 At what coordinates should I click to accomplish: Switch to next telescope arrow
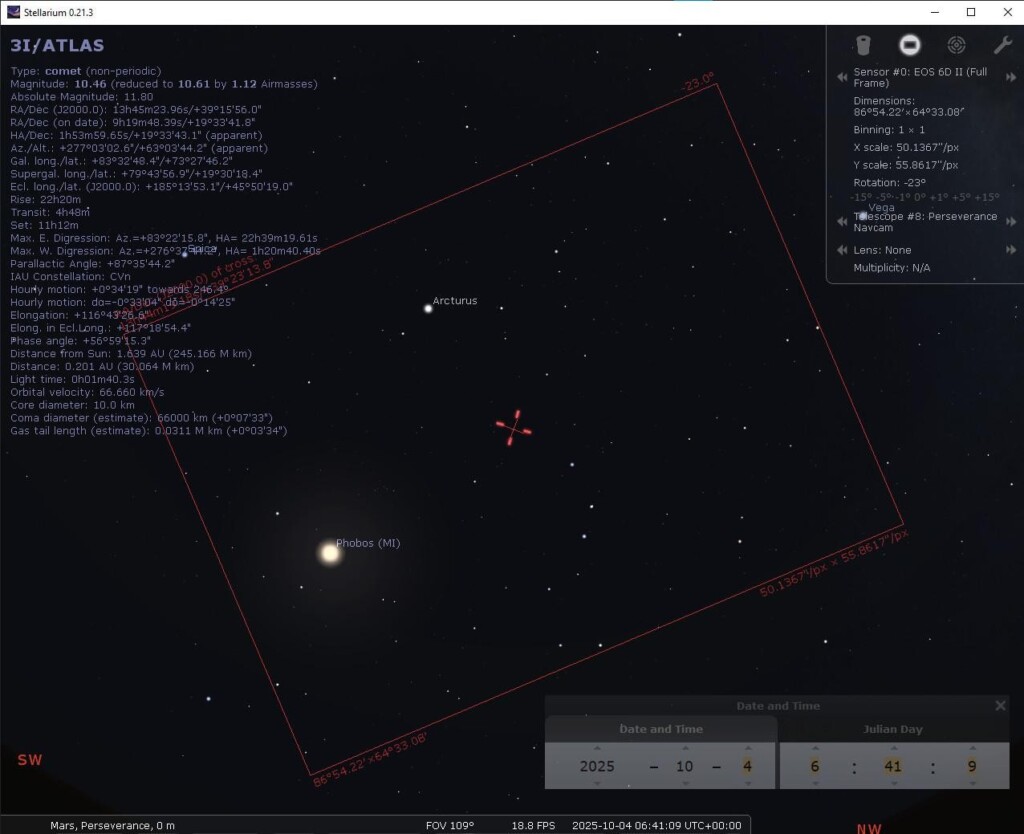(1010, 221)
